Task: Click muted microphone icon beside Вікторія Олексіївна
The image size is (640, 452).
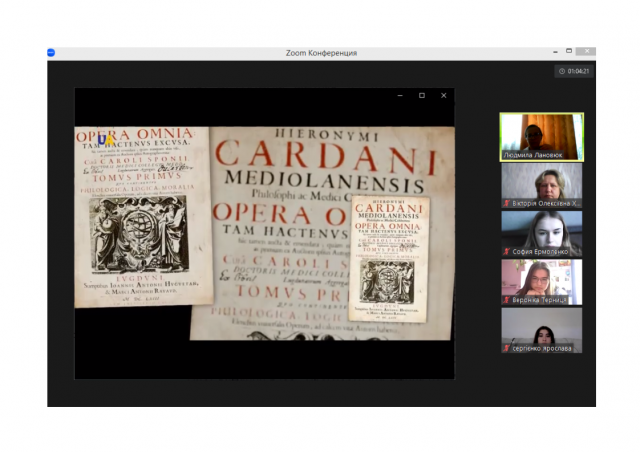Action: coord(507,203)
